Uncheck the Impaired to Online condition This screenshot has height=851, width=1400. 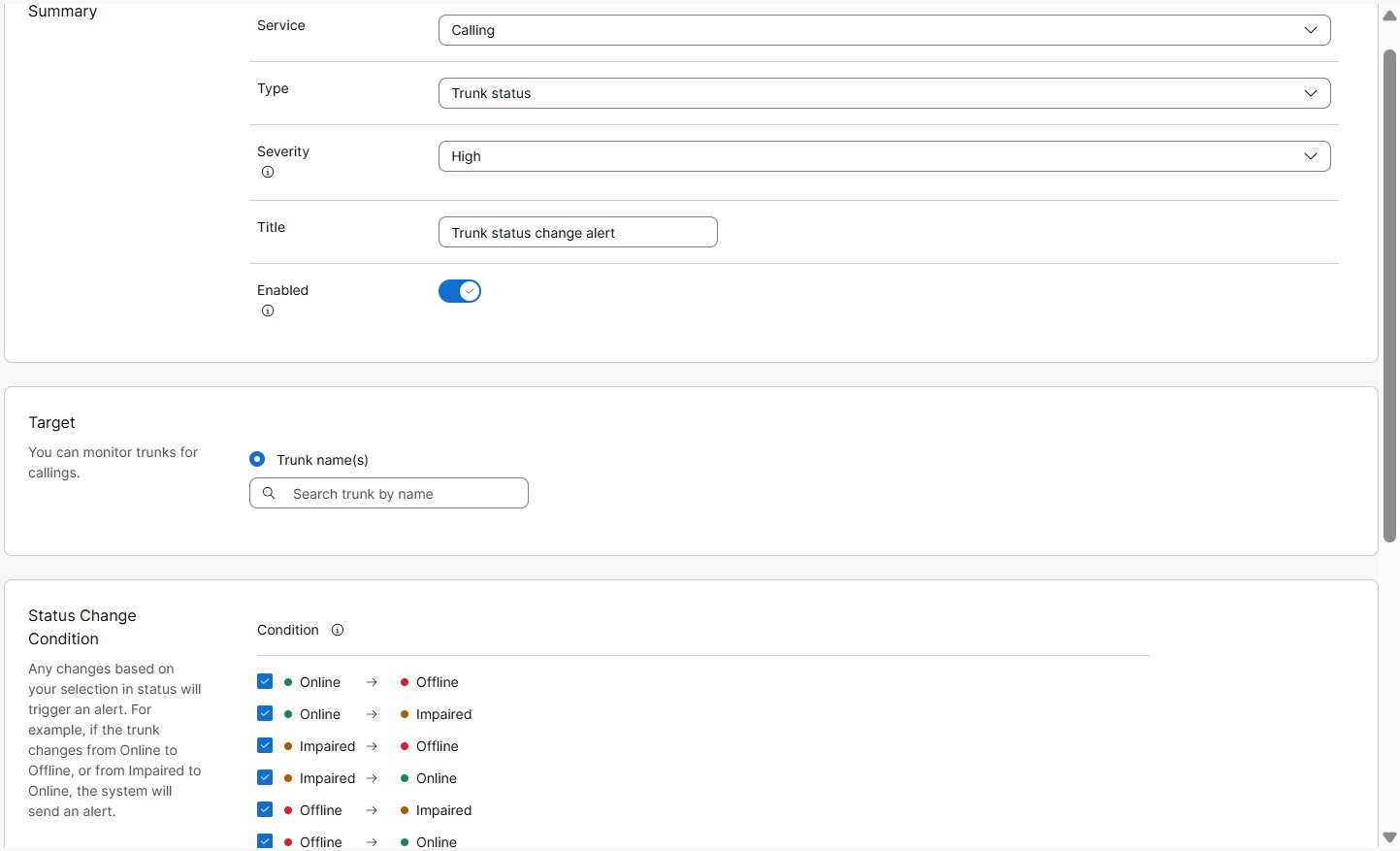[265, 778]
